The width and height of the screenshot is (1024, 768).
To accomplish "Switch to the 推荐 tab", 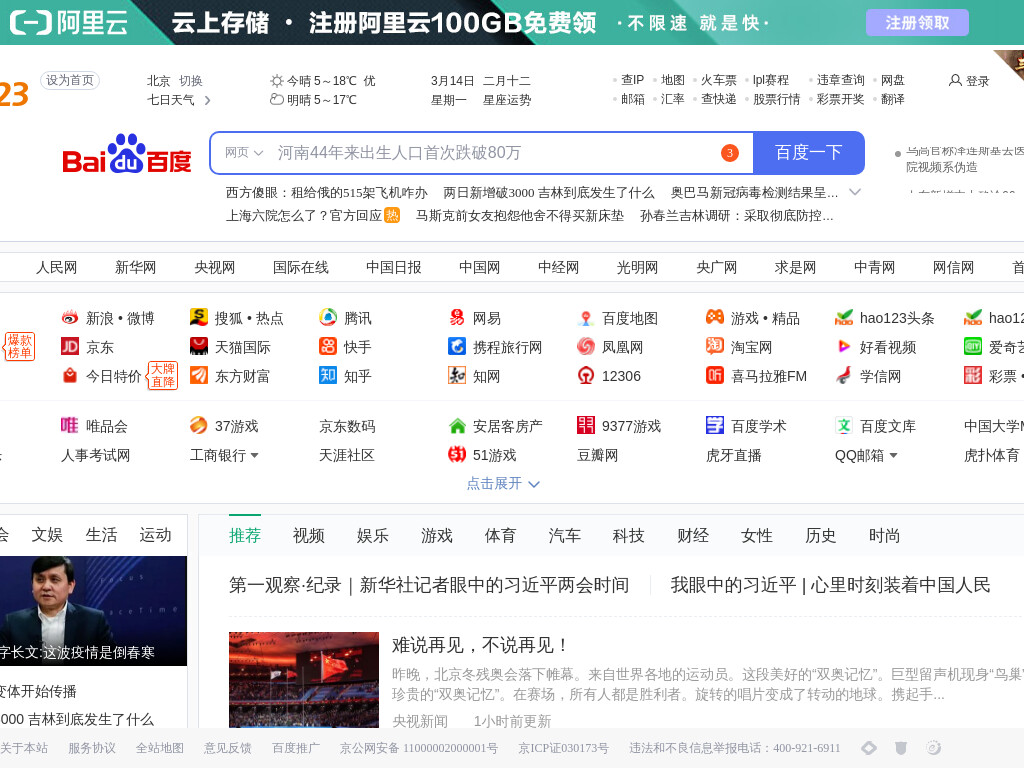I will point(245,536).
